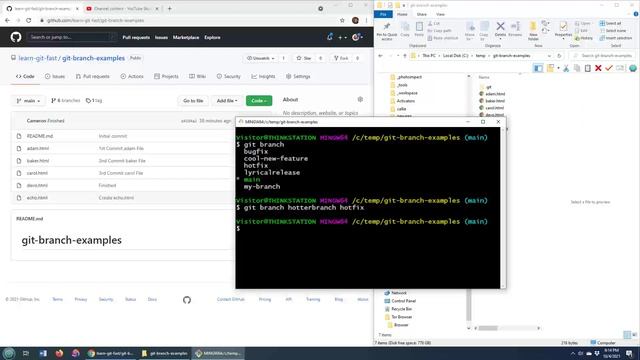The width and height of the screenshot is (640, 360).
Task: Switch to the Actions tab
Action: pos(132,76)
